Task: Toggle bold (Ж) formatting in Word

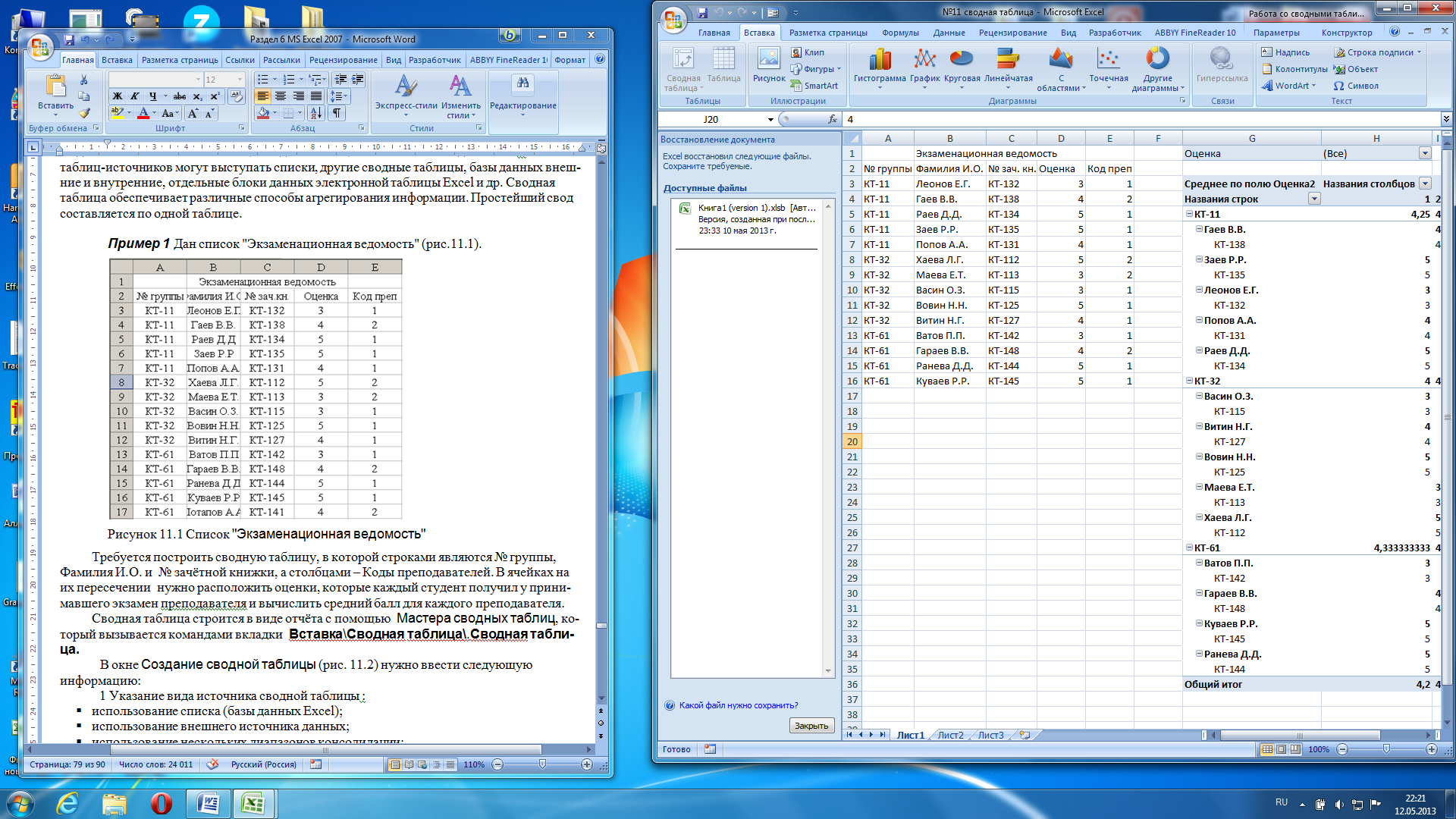Action: (x=117, y=96)
